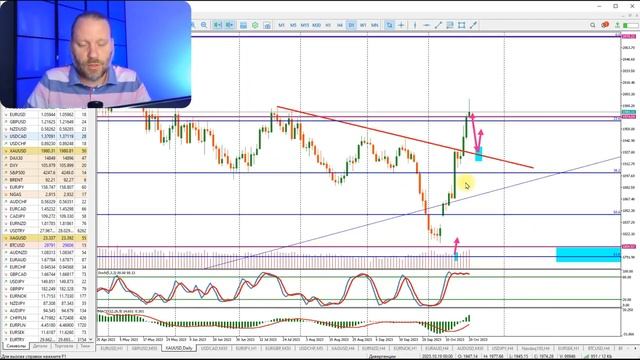Select BTCUSD row in Market Watch
This screenshot has width=640, height=360.
coord(46,245)
